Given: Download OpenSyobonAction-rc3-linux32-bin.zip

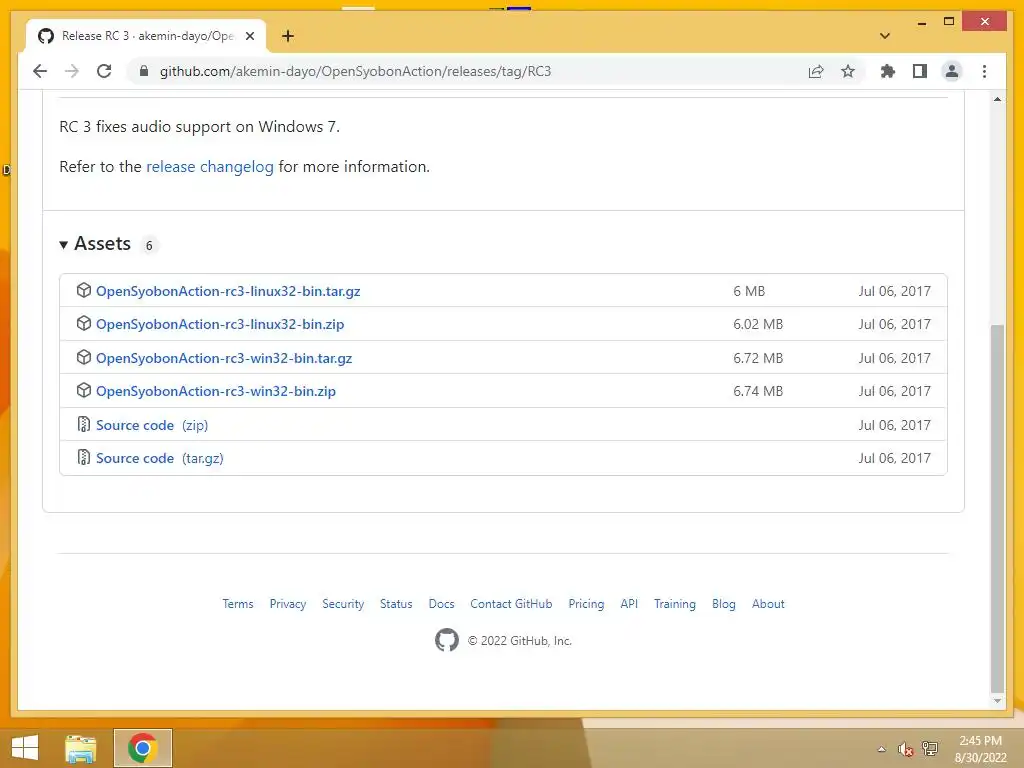Looking at the screenshot, I should pos(220,325).
